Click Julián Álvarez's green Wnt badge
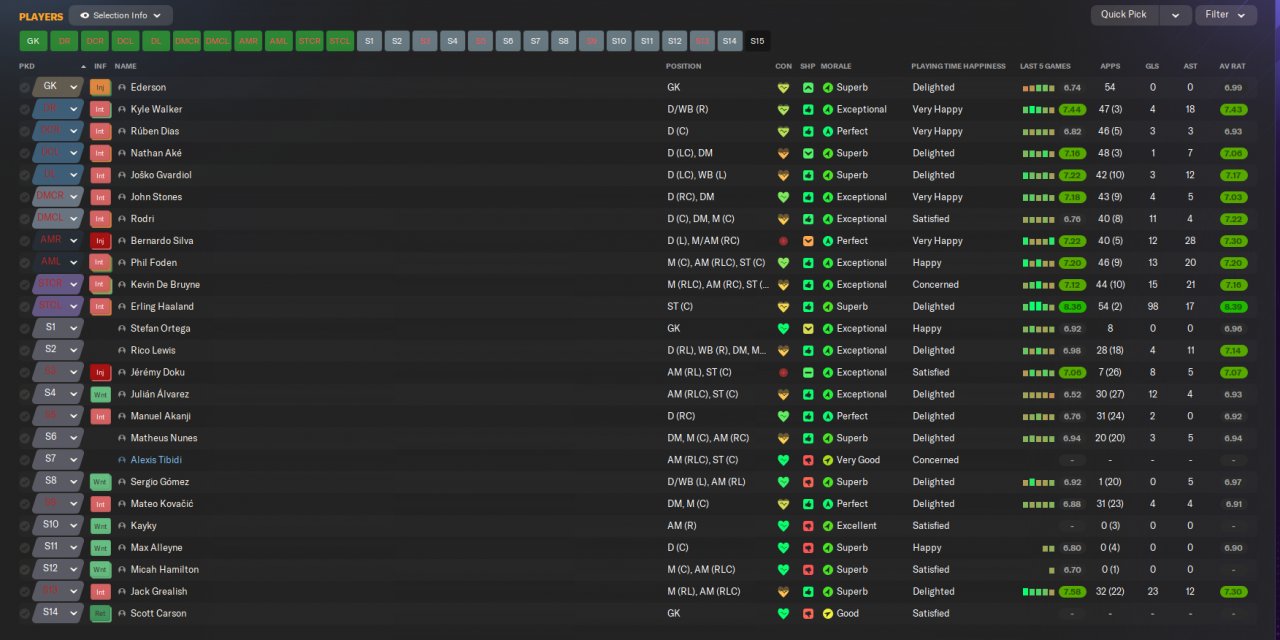The image size is (1280, 640). click(x=100, y=394)
